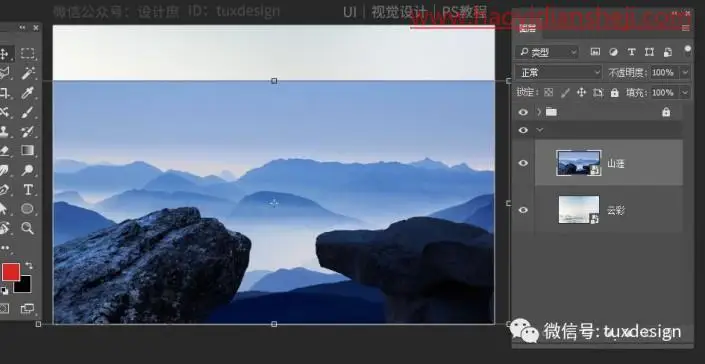Screen dimensions: 705x364
Task: Select the Eyedropper tool
Action: tap(28, 93)
